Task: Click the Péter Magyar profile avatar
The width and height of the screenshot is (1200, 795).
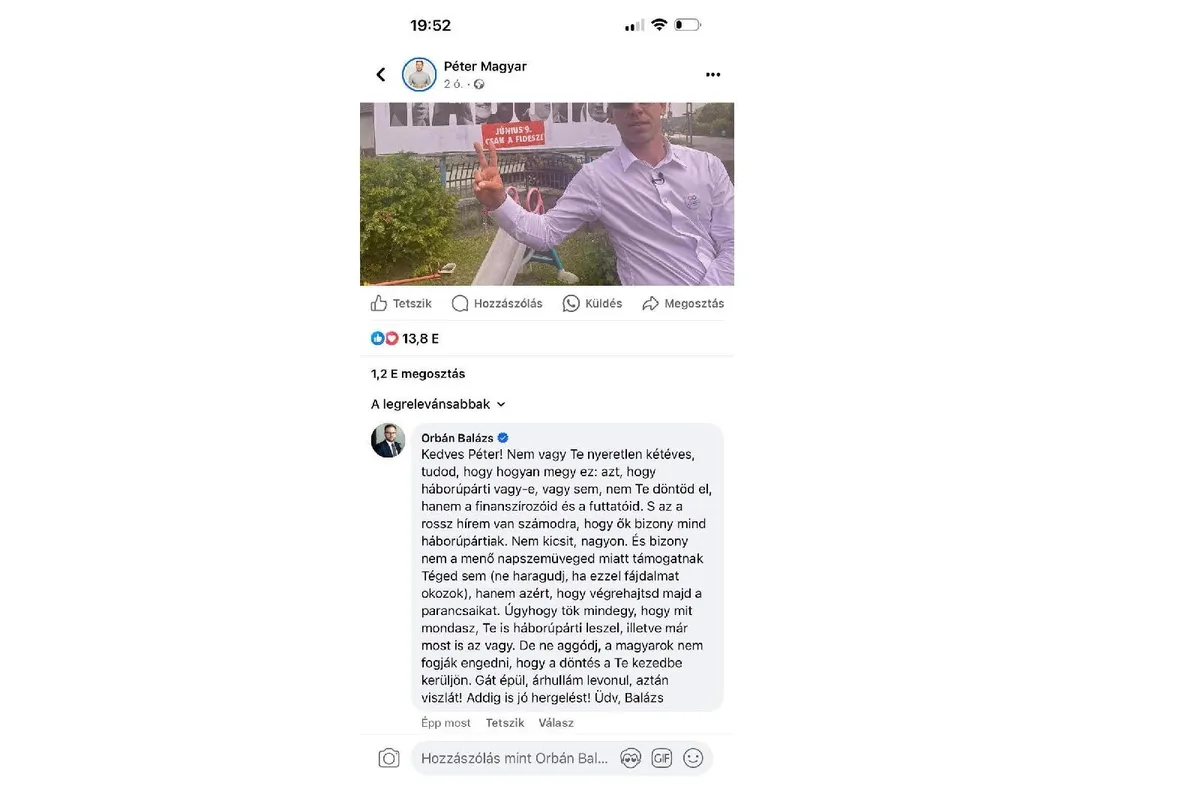Action: click(x=419, y=75)
